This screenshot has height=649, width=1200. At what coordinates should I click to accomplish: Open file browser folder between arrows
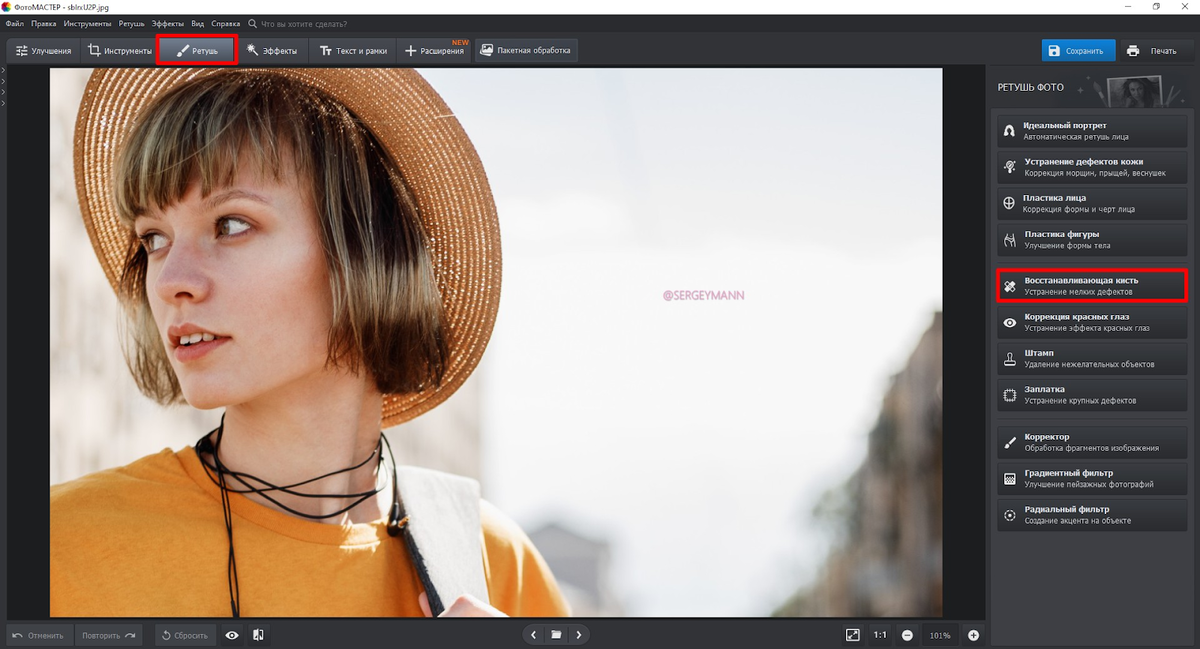point(556,635)
